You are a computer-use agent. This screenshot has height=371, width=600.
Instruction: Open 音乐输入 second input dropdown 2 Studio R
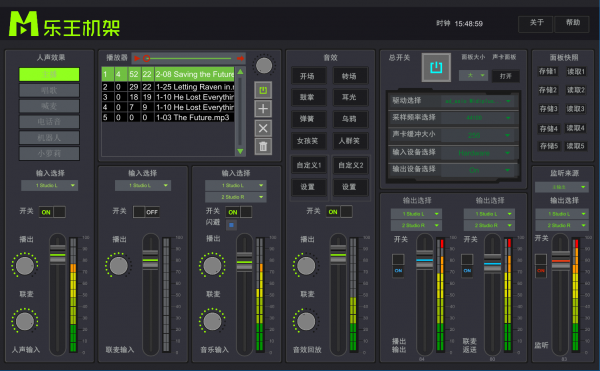tap(236, 197)
